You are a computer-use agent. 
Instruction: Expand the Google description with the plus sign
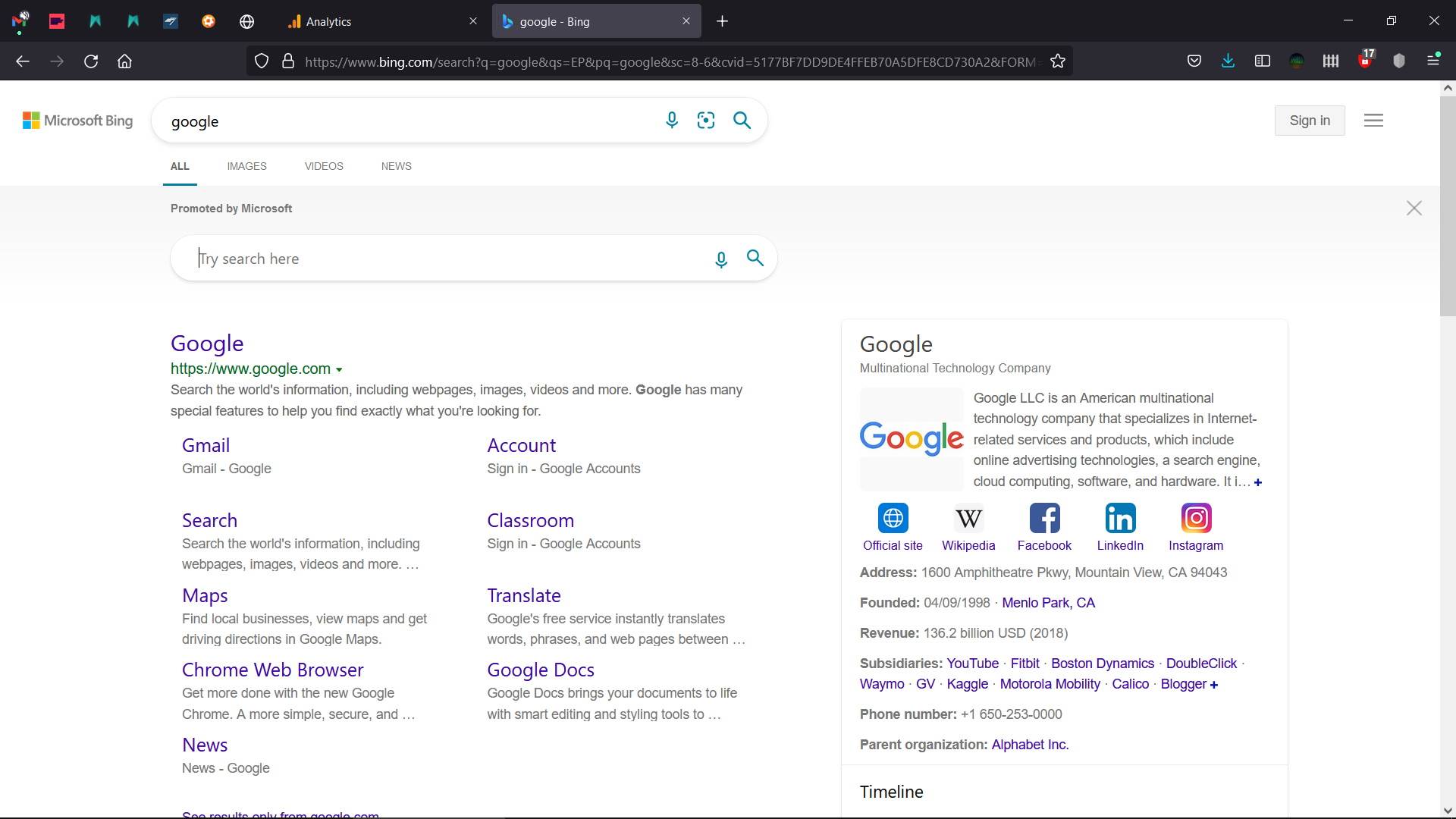point(1258,482)
